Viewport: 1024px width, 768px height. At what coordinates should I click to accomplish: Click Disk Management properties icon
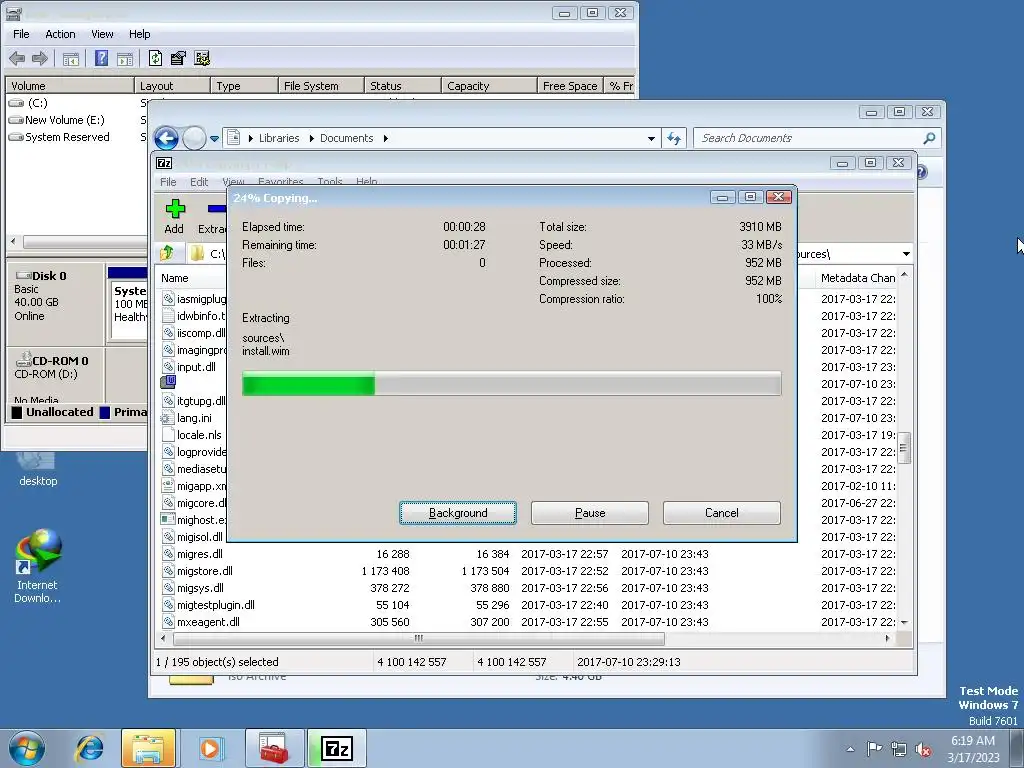coord(178,58)
